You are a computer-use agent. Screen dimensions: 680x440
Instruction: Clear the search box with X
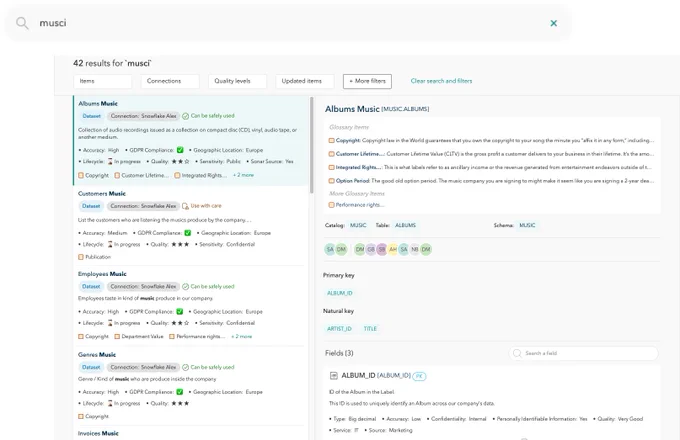pyautogui.click(x=553, y=23)
